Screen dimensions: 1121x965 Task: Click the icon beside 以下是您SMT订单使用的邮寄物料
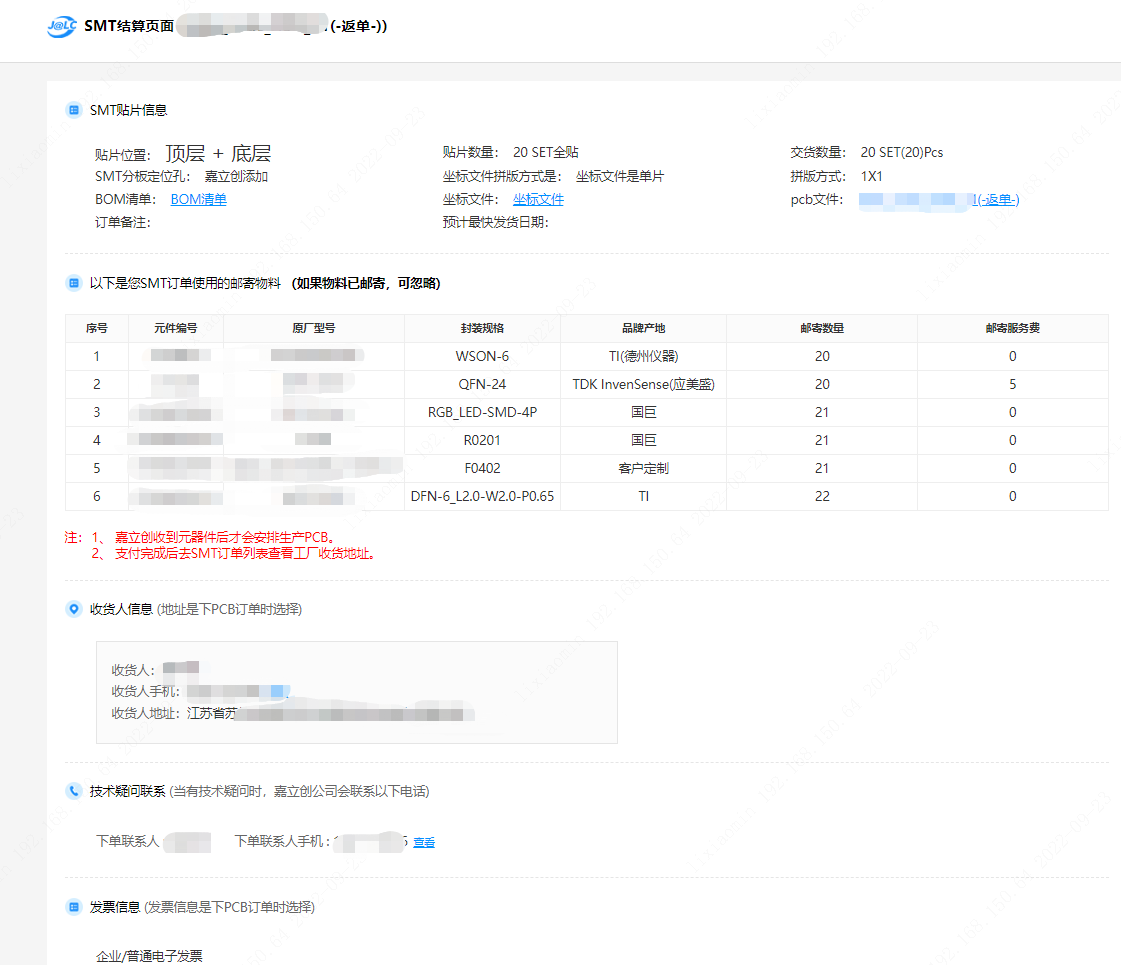click(x=73, y=283)
